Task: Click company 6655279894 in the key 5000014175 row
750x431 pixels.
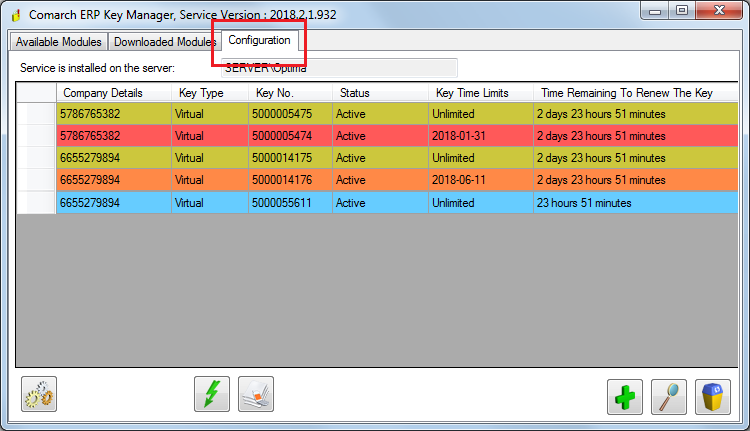Action: click(114, 158)
